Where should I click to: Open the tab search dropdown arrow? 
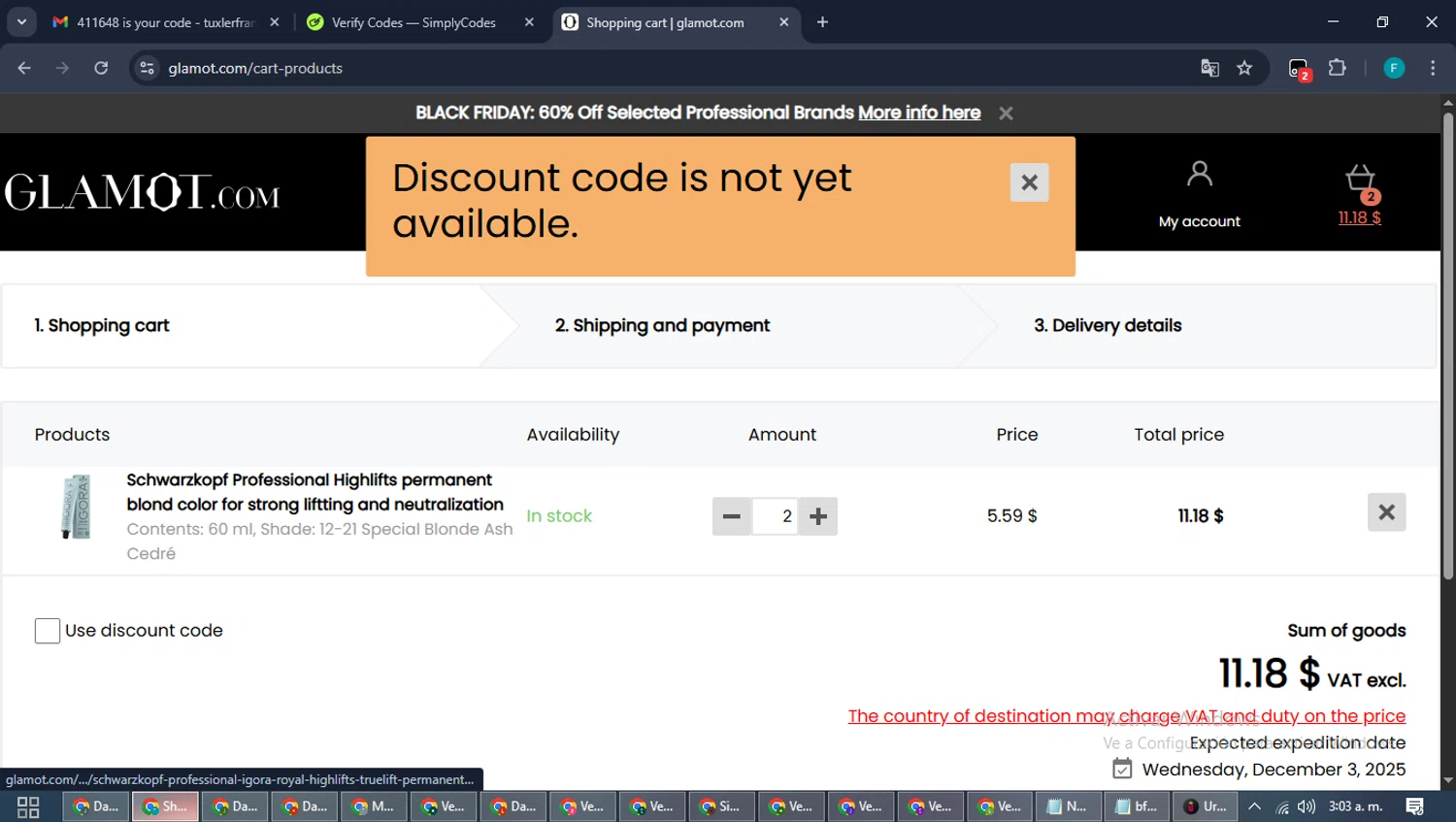pyautogui.click(x=21, y=21)
